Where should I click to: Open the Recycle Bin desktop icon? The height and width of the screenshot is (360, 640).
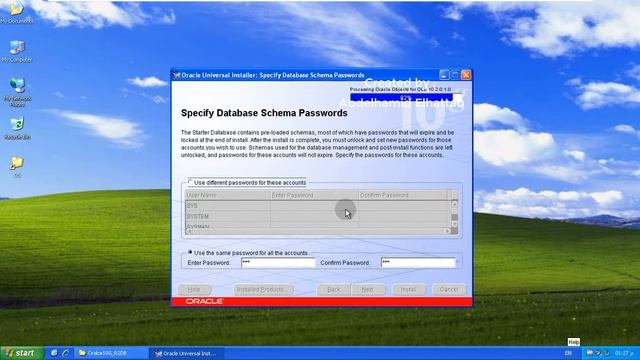pyautogui.click(x=17, y=129)
